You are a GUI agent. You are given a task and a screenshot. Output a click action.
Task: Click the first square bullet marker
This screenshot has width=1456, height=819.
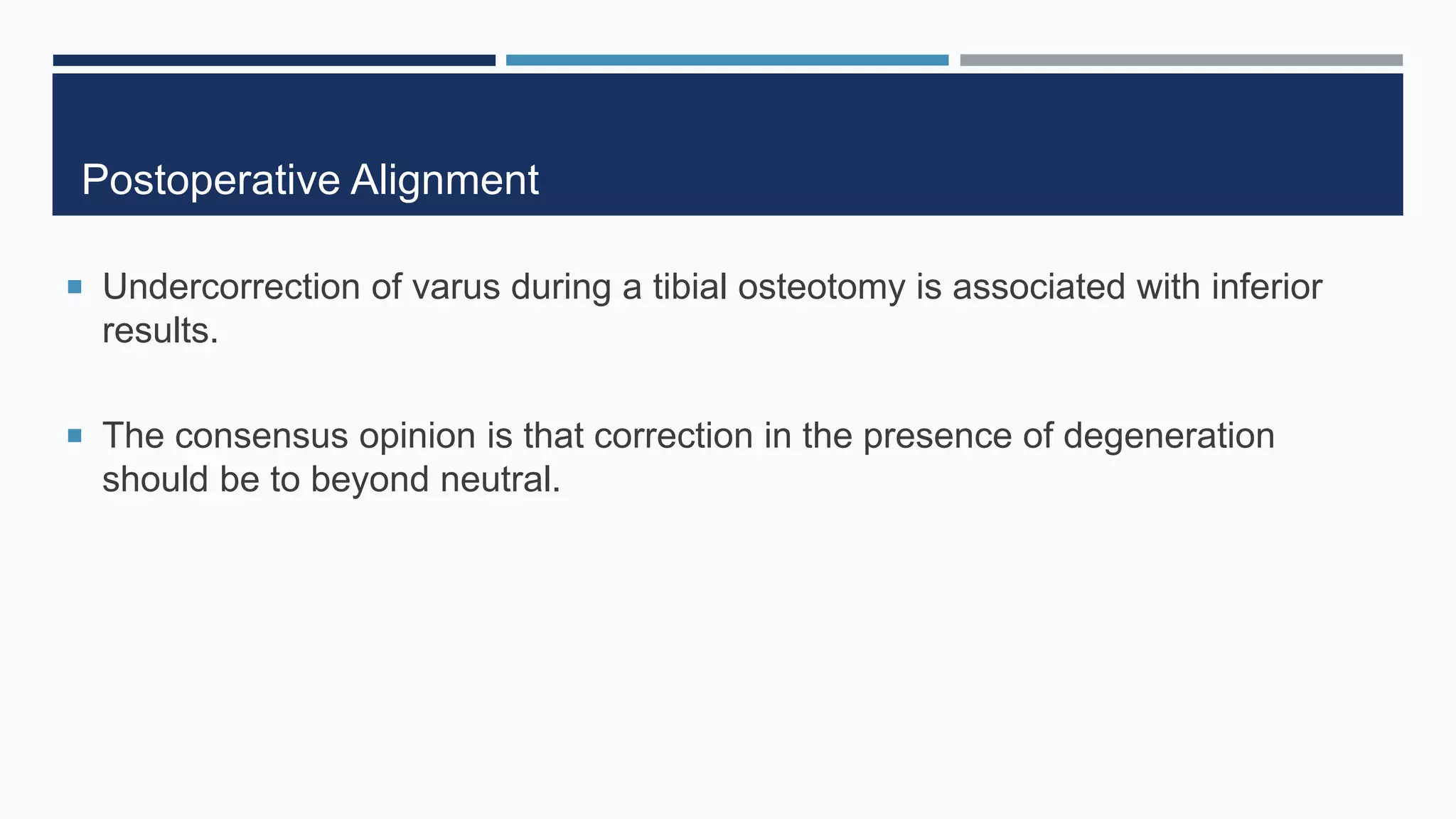pyautogui.click(x=75, y=287)
